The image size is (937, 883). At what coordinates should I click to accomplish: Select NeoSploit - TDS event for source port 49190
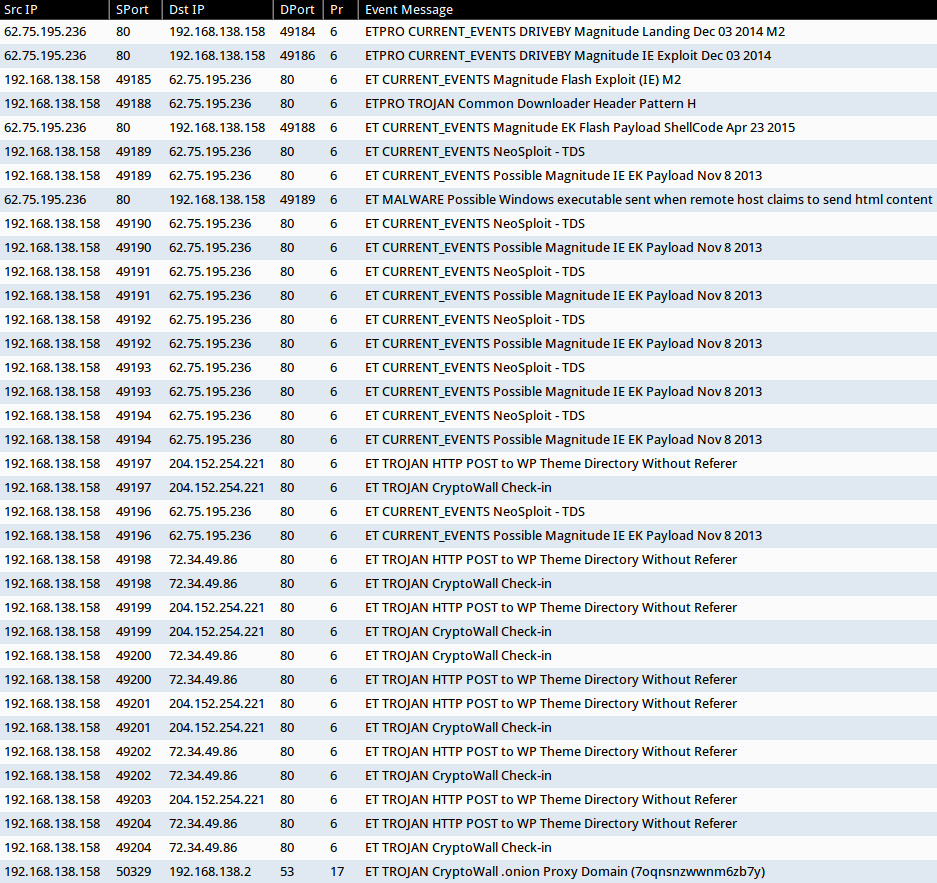(468, 223)
